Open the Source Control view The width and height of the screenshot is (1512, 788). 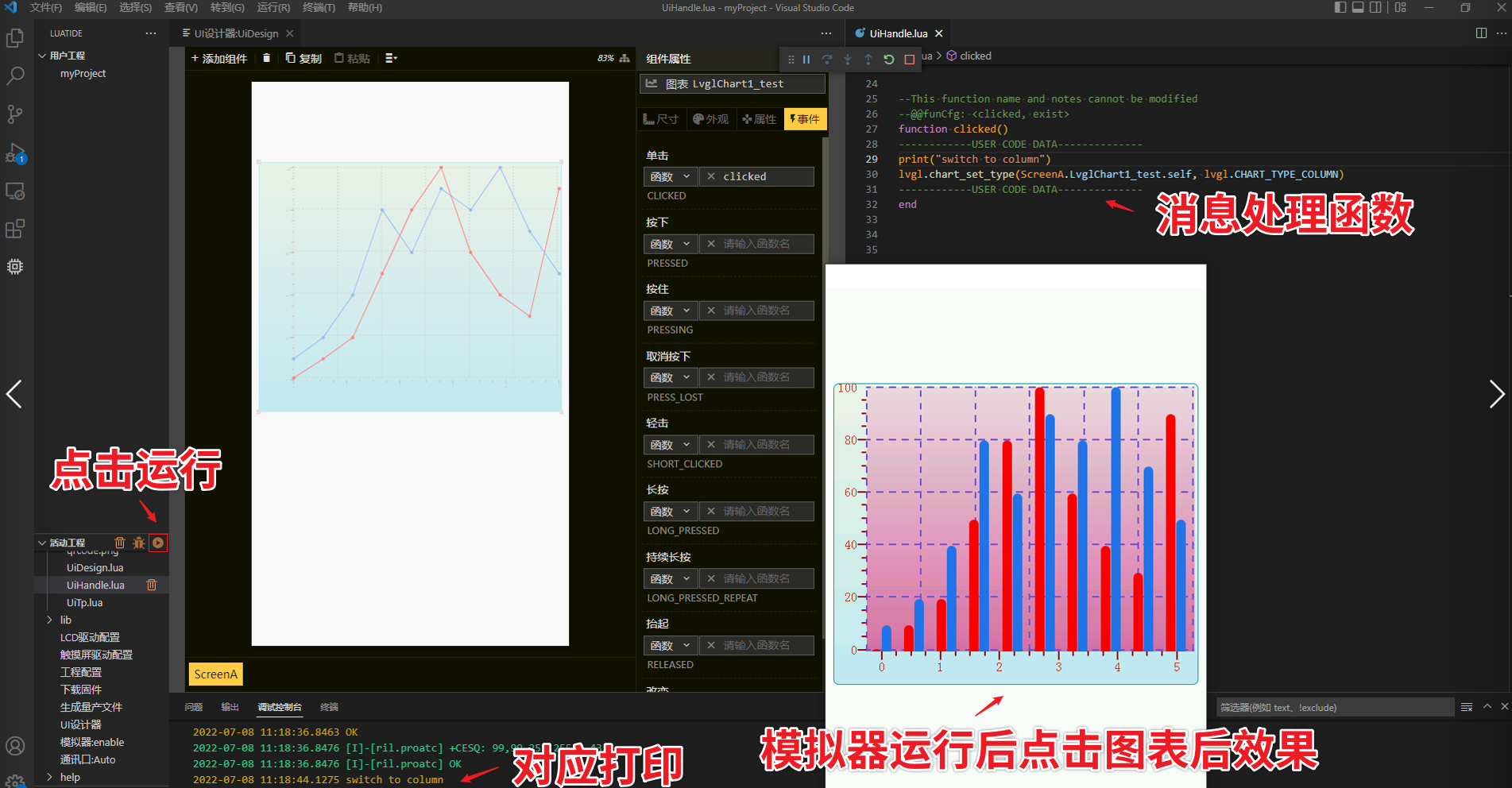tap(15, 114)
